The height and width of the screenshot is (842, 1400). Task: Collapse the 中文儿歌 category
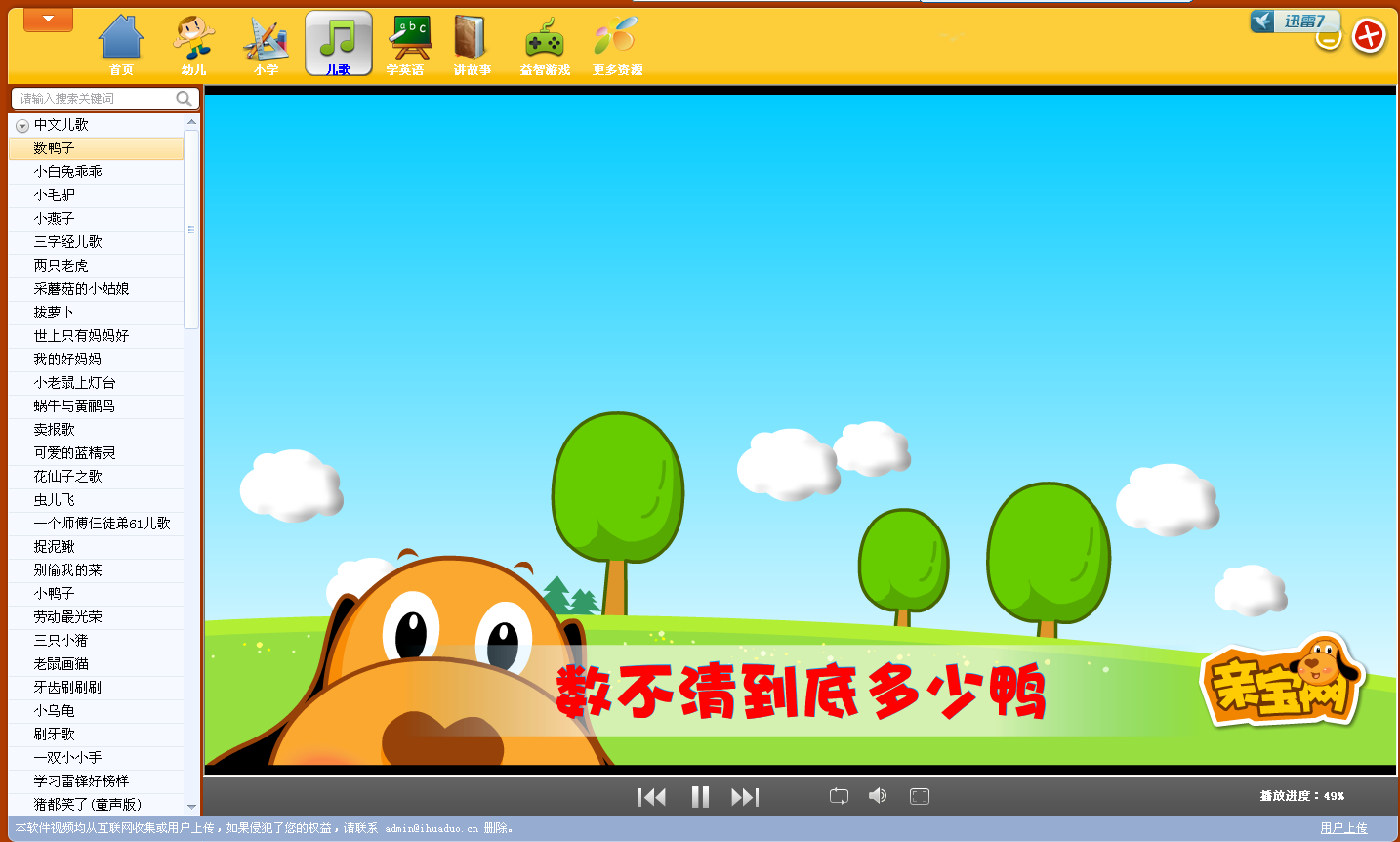22,126
